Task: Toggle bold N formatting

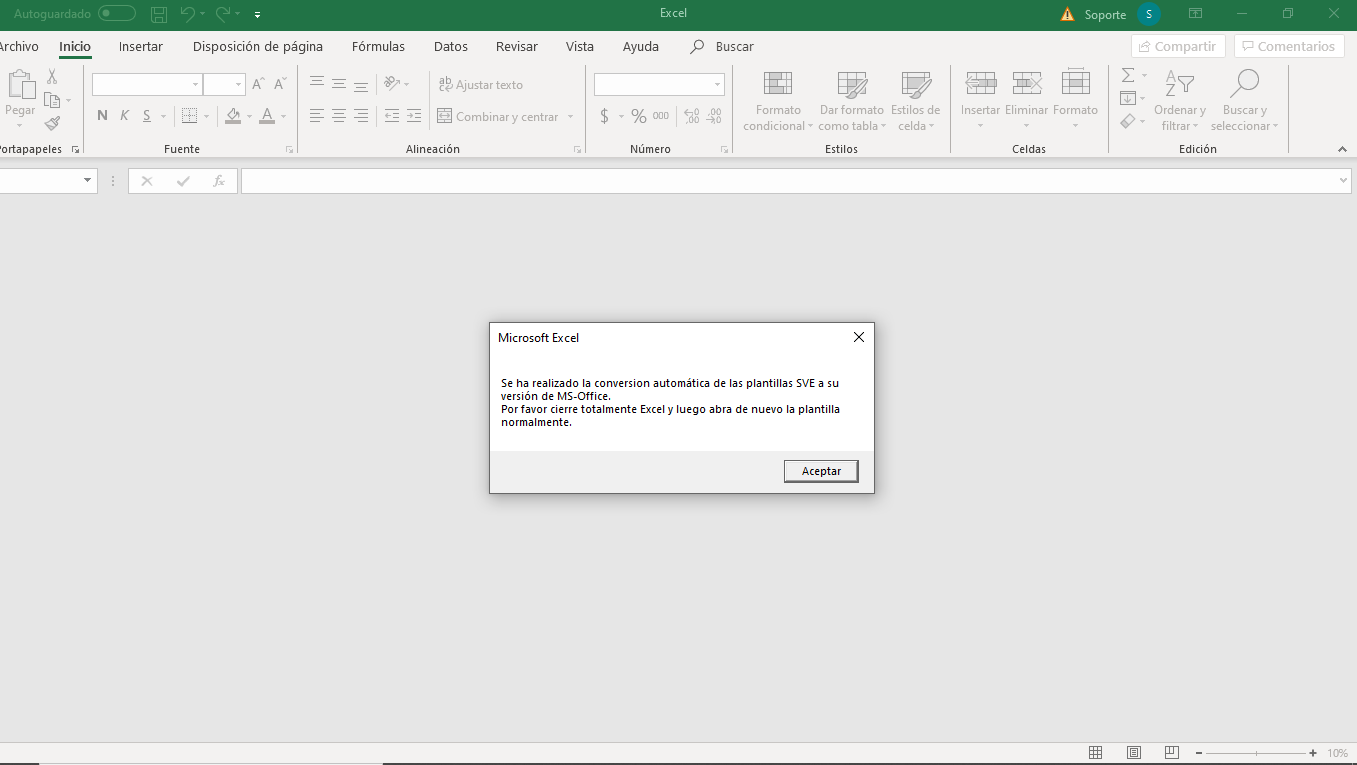Action: [102, 116]
